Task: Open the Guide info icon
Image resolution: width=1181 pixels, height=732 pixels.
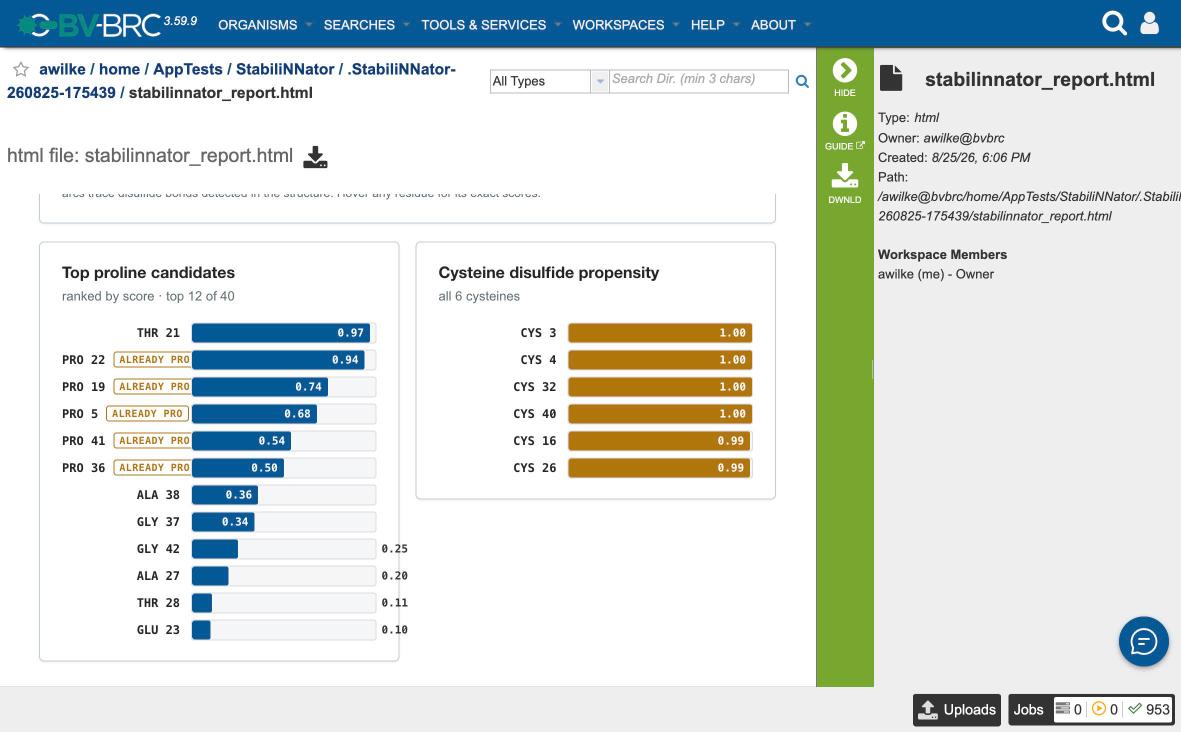Action: [x=844, y=131]
